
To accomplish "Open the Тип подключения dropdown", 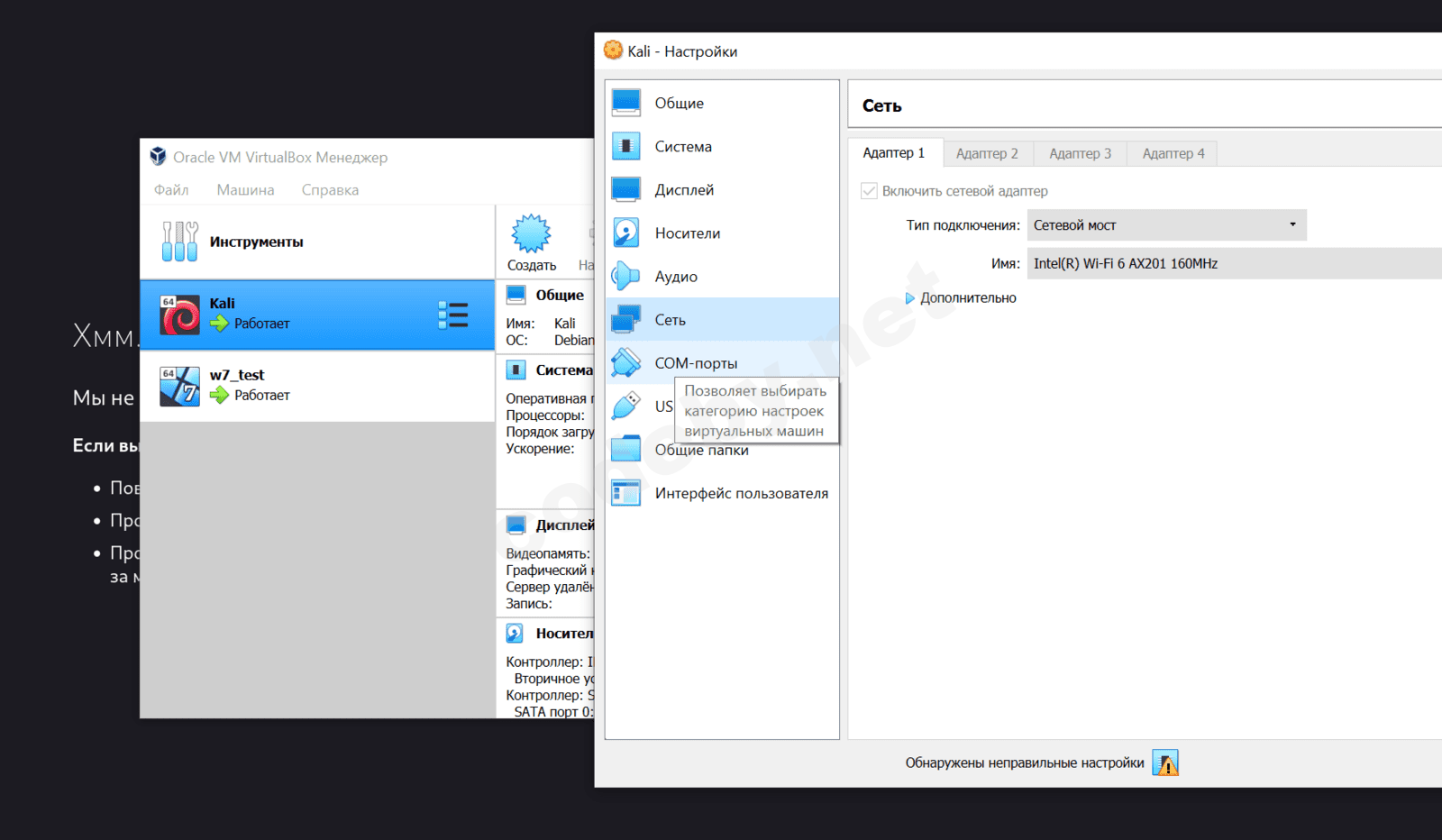I will point(1166,225).
